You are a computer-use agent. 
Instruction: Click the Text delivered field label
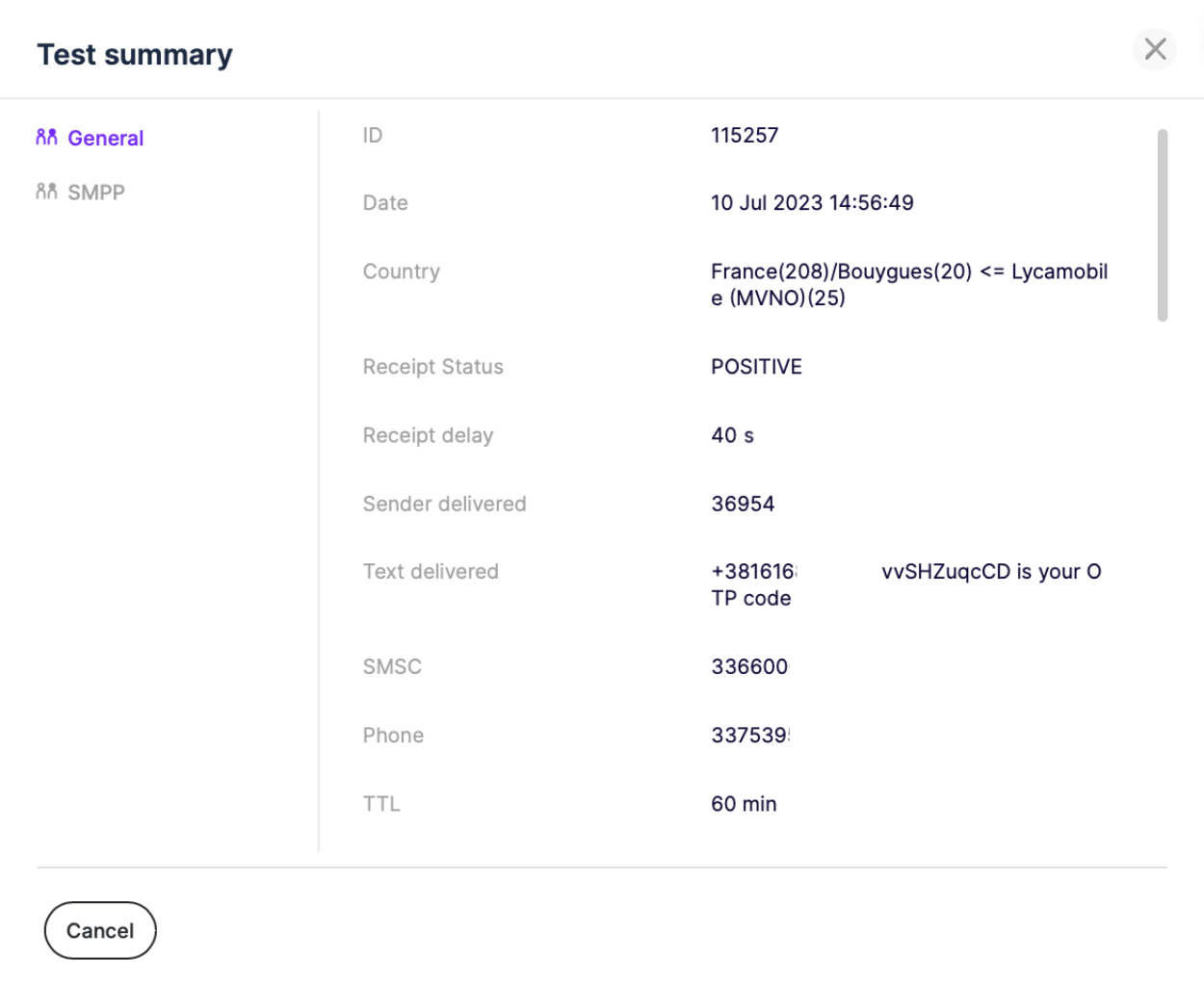tap(430, 572)
